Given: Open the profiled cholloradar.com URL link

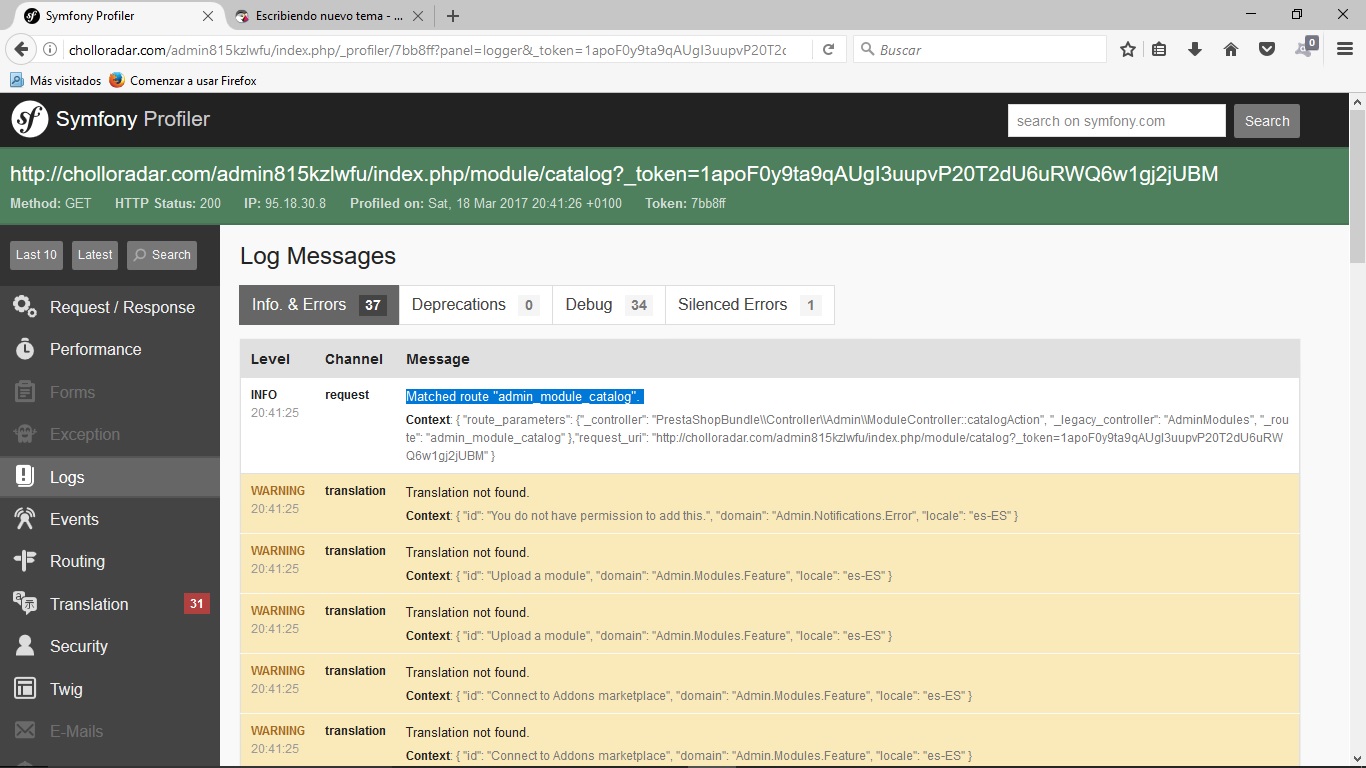Looking at the screenshot, I should pos(614,174).
